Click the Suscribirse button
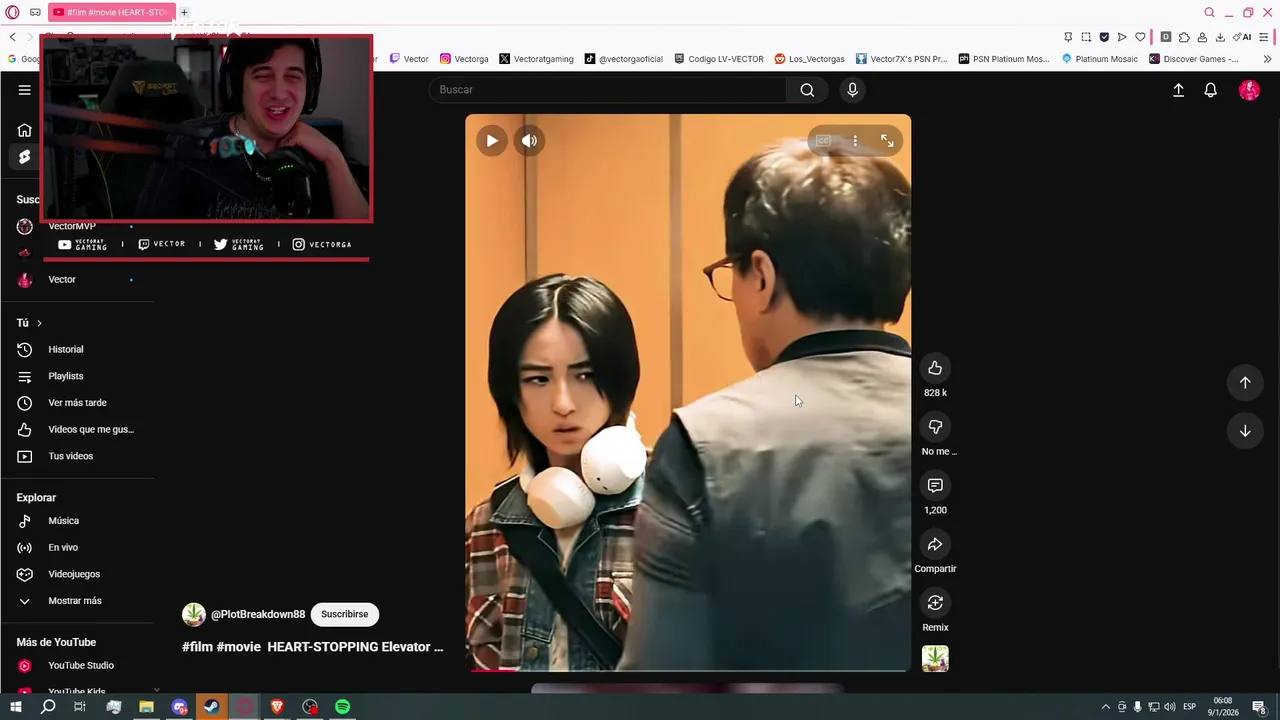Viewport: 1280px width, 720px height. (344, 614)
